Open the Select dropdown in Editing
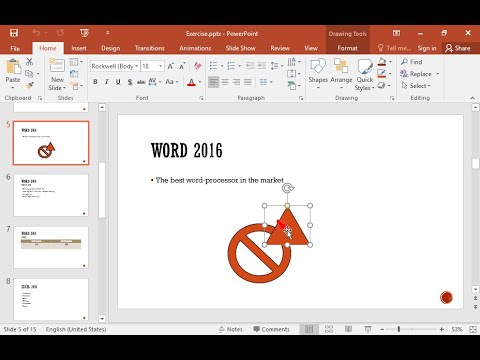Viewport: 480px width, 360px height. click(416, 86)
